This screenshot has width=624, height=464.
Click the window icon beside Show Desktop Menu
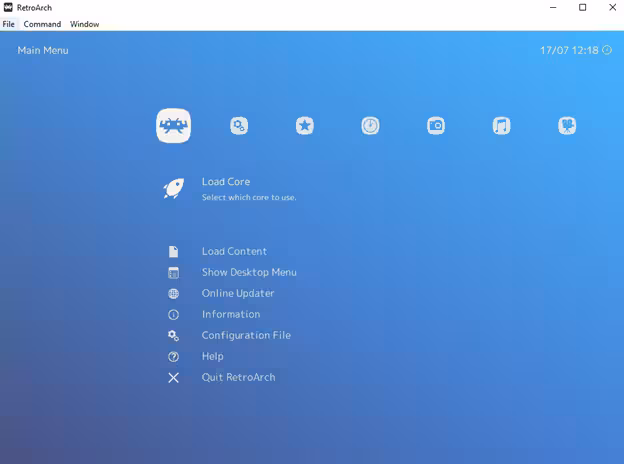click(174, 273)
